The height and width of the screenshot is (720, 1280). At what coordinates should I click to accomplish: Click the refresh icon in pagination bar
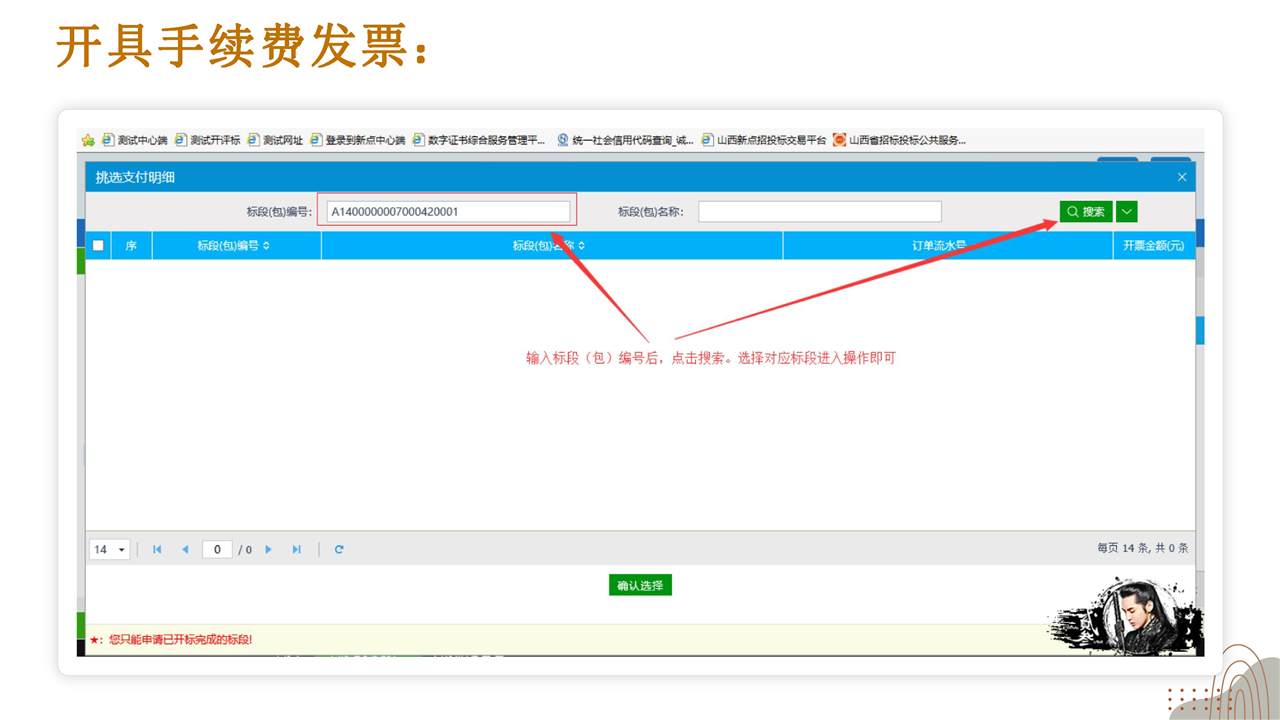click(x=339, y=549)
